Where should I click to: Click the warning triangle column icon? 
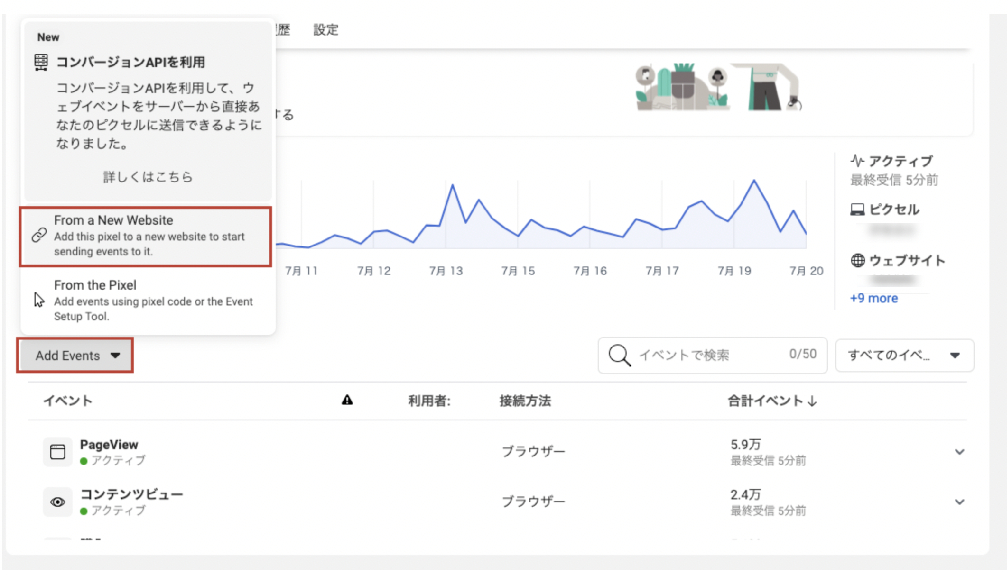[347, 401]
